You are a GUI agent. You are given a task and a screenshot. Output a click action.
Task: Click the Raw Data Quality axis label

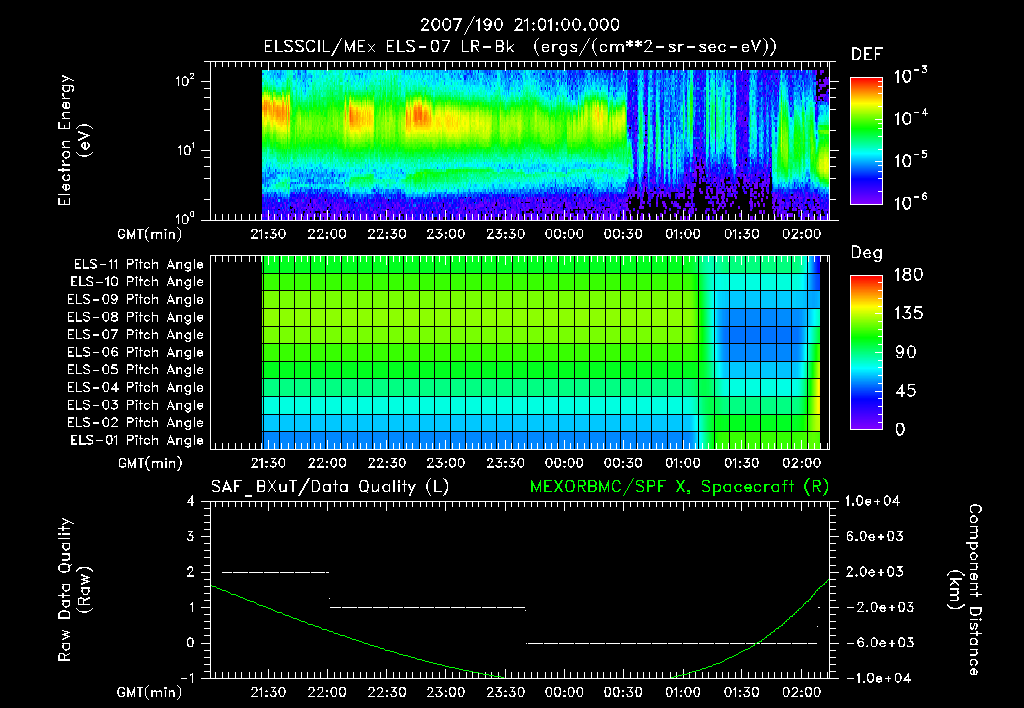tap(74, 590)
